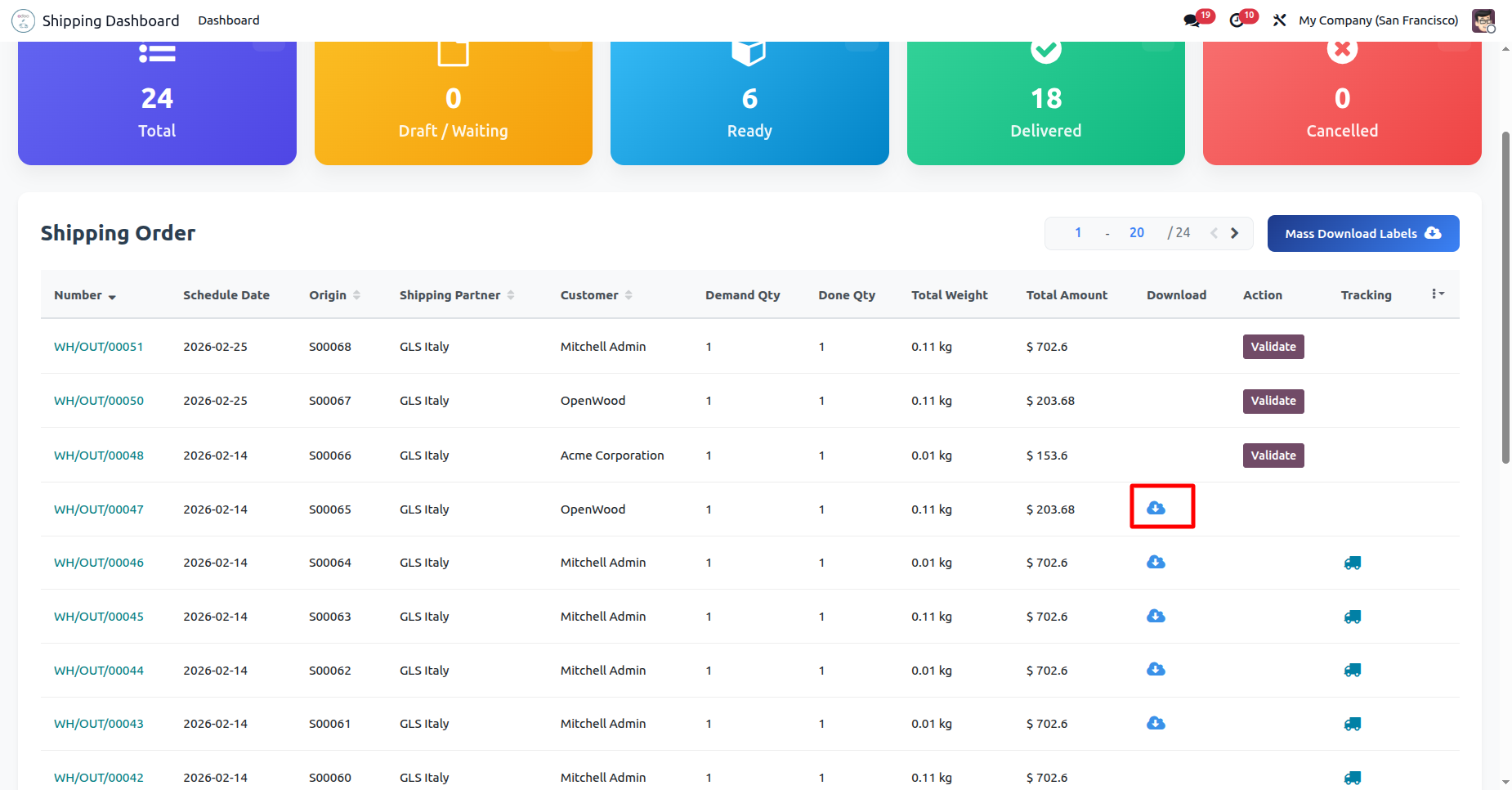This screenshot has width=1512, height=790.
Task: Go to next page of orders
Action: pyautogui.click(x=1235, y=233)
